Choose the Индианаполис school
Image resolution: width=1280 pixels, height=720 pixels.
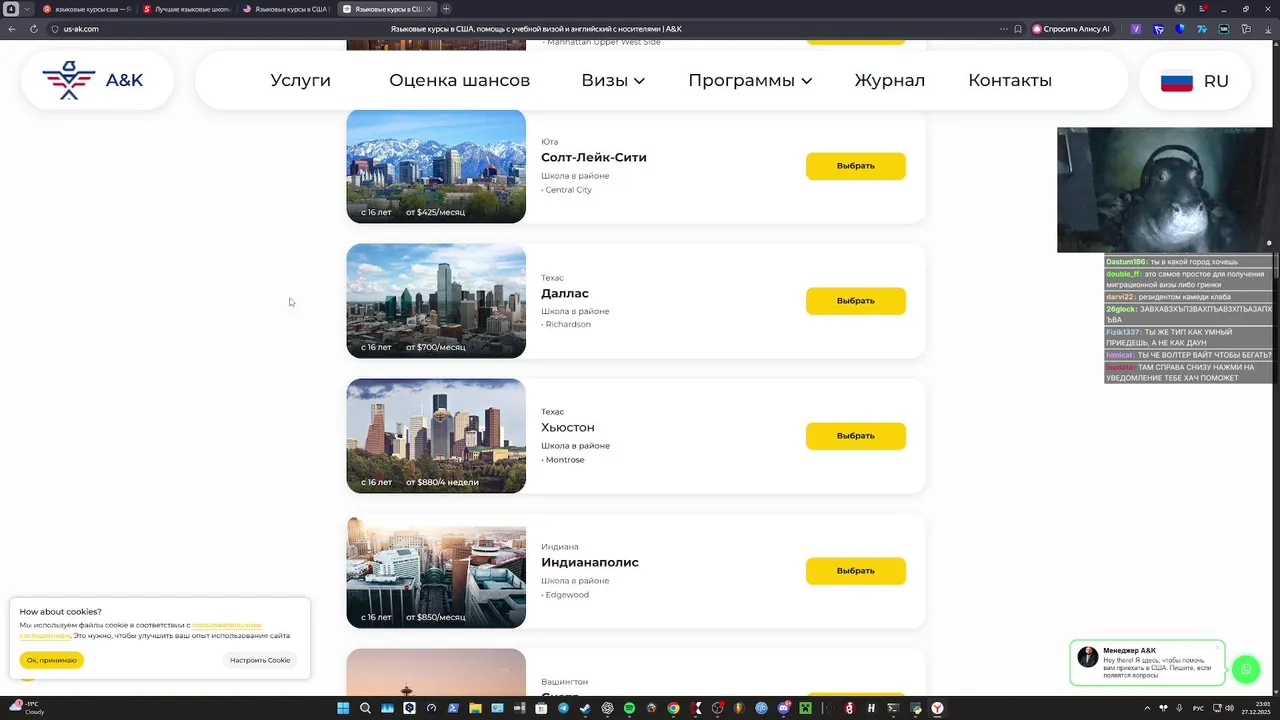pyautogui.click(x=856, y=571)
